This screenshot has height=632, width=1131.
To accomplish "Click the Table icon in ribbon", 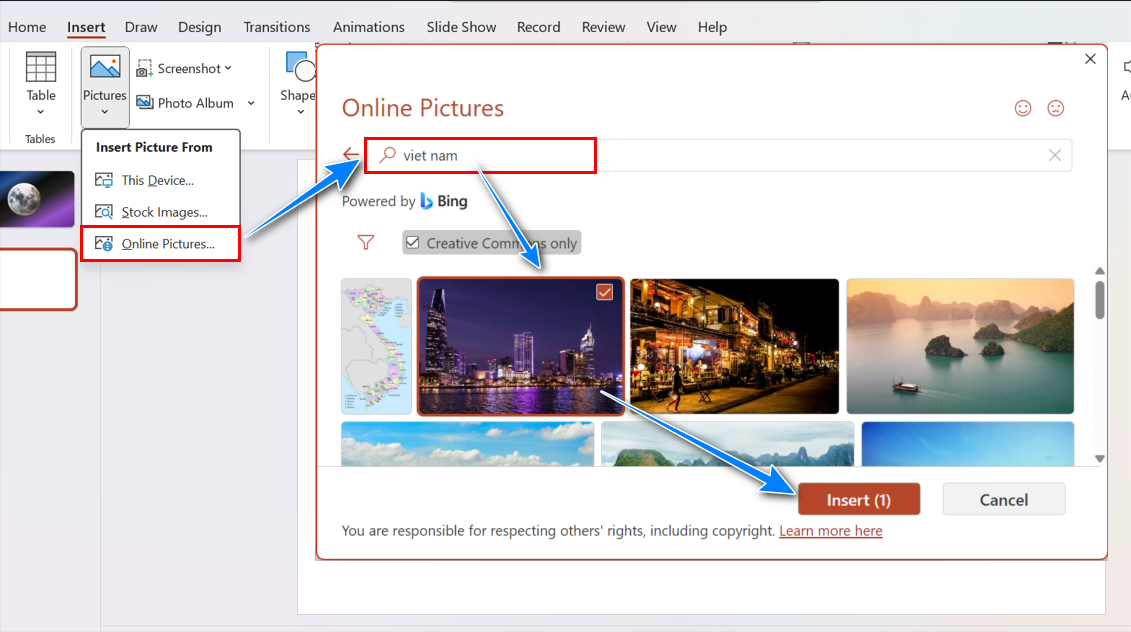I will (x=41, y=68).
